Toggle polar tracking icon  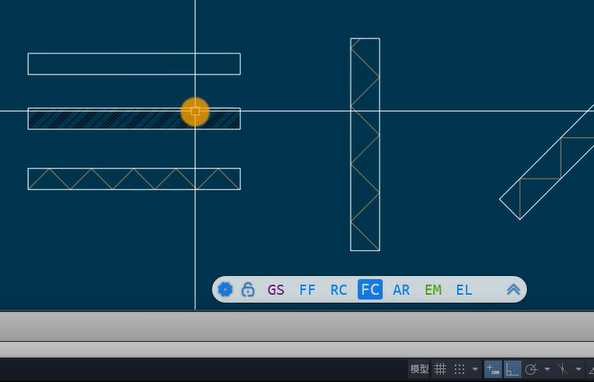point(531,369)
